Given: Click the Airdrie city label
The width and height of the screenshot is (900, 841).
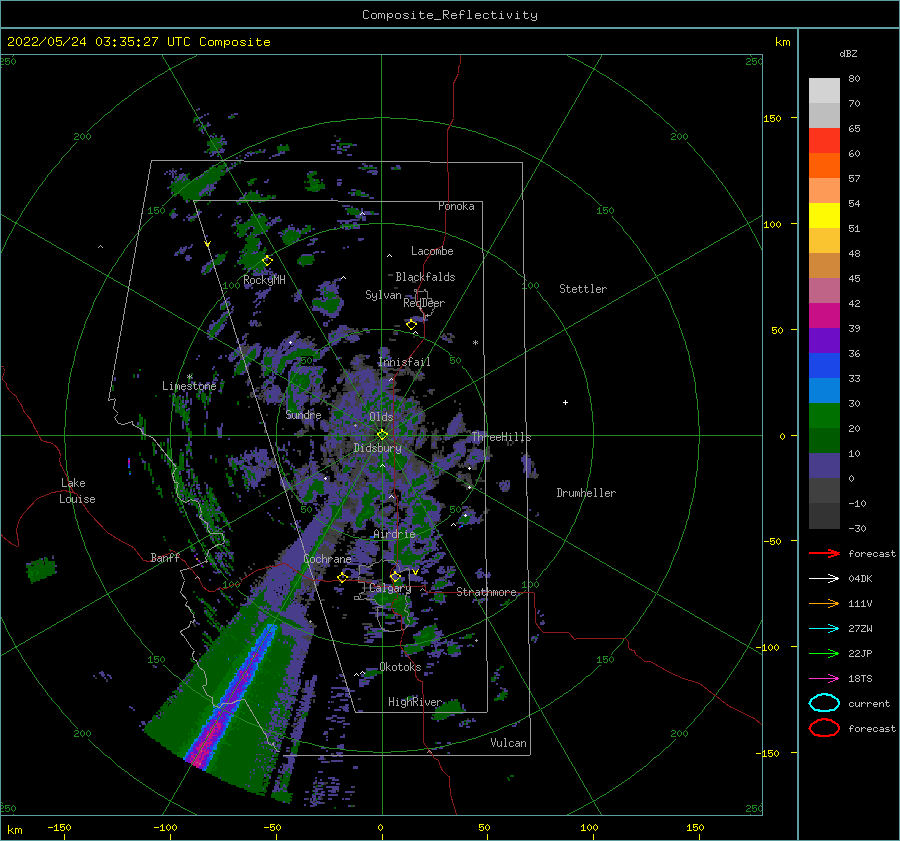Looking at the screenshot, I should tap(394, 534).
